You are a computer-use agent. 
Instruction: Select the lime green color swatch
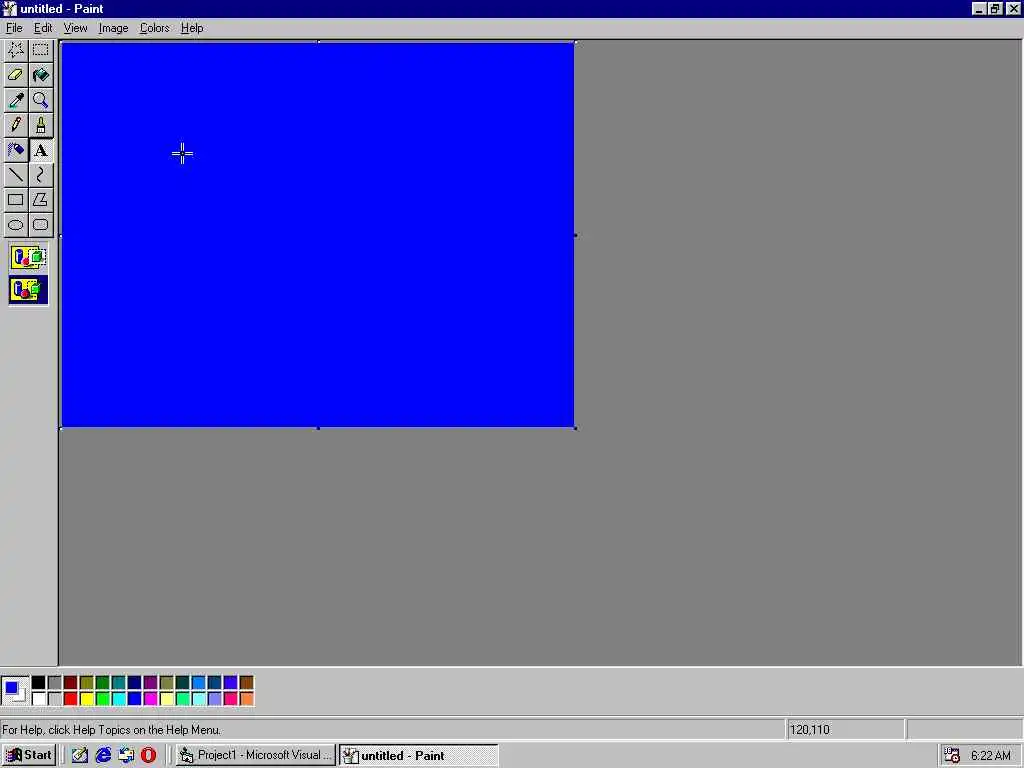103,699
